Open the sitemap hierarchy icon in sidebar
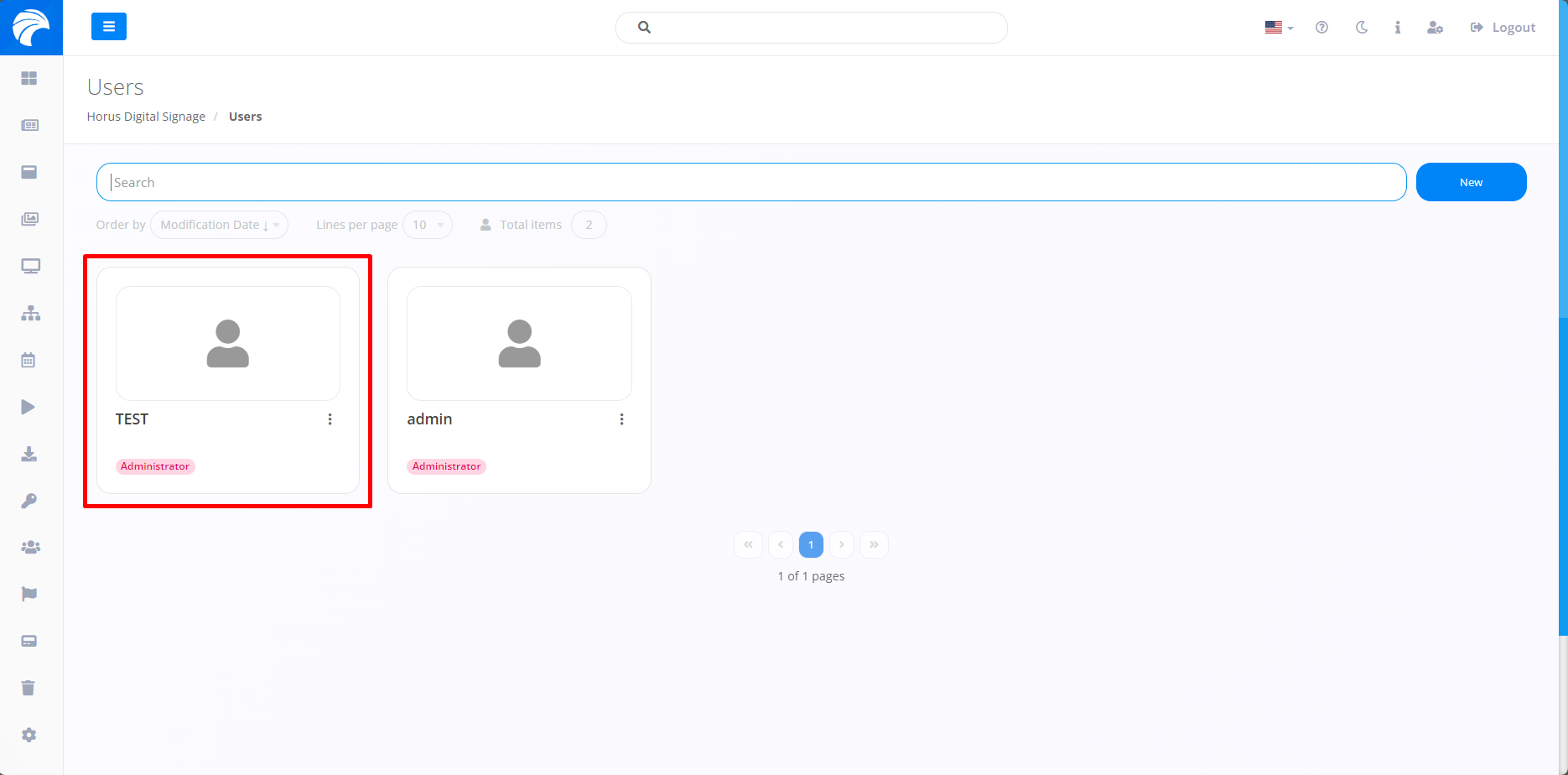The image size is (1568, 775). [30, 313]
